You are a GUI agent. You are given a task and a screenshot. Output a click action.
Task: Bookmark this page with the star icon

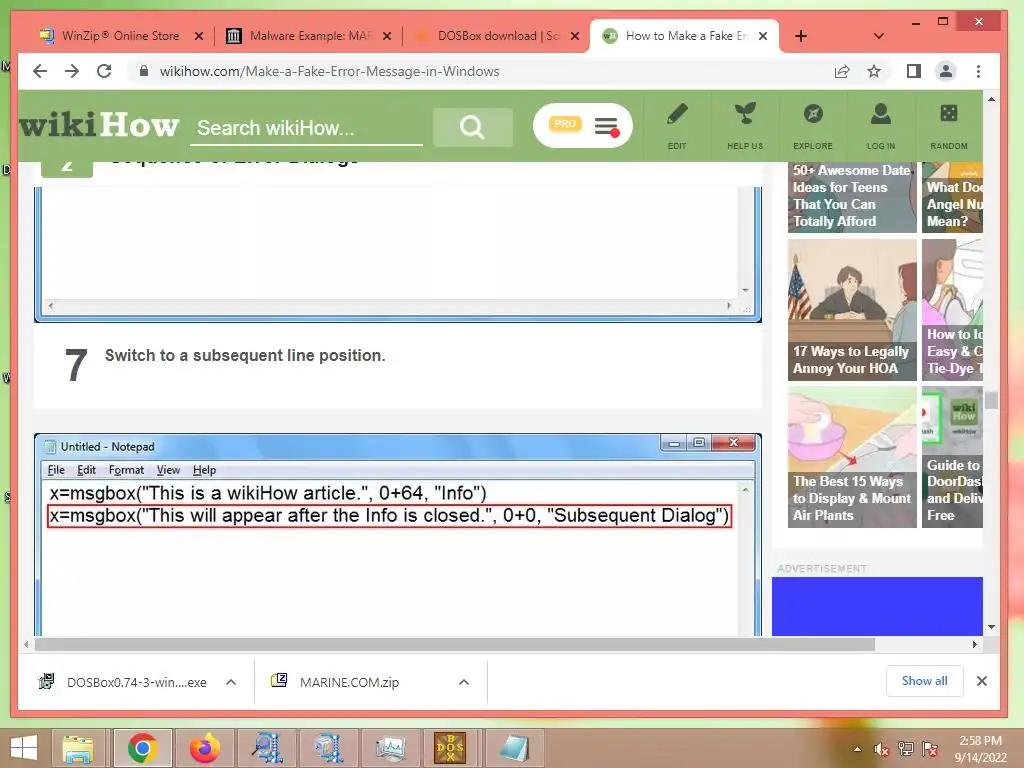click(874, 71)
